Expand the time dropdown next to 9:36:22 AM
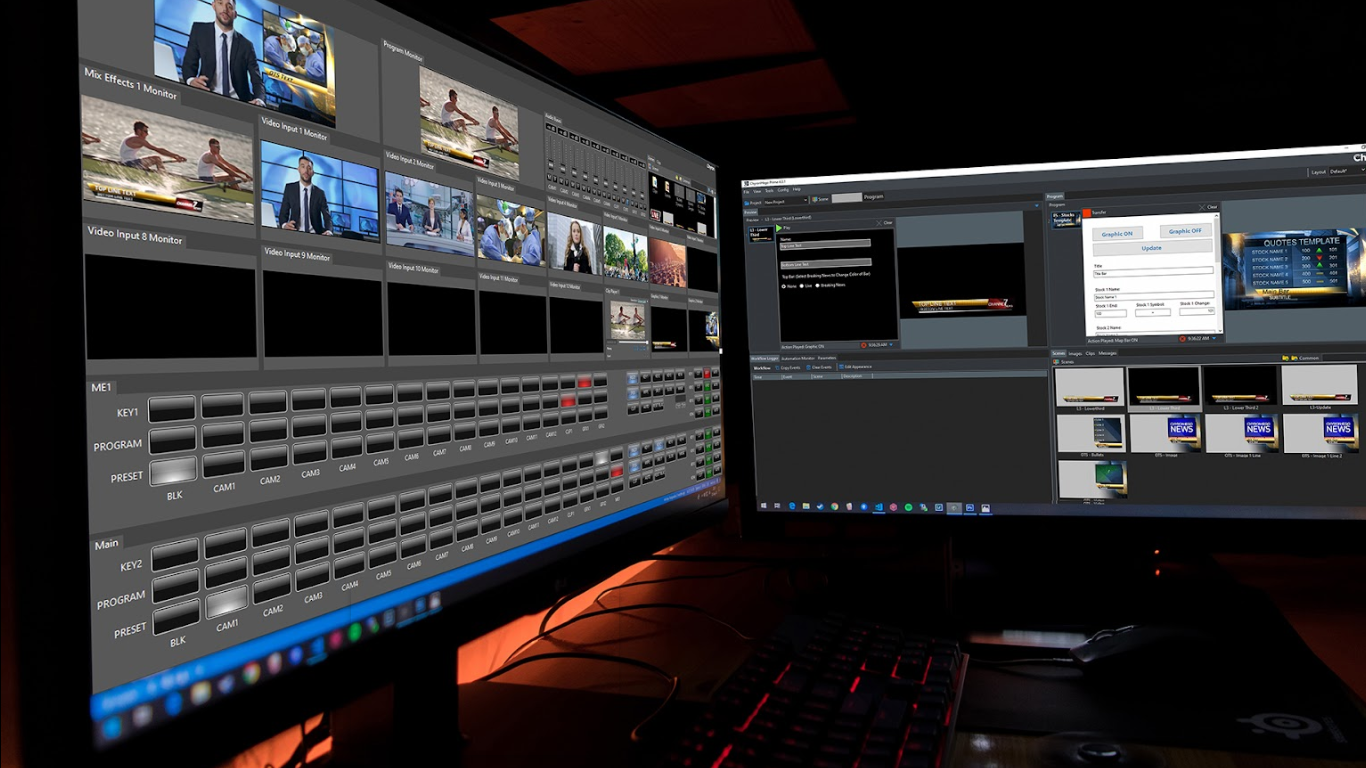Viewport: 1366px width, 768px height. click(1214, 338)
